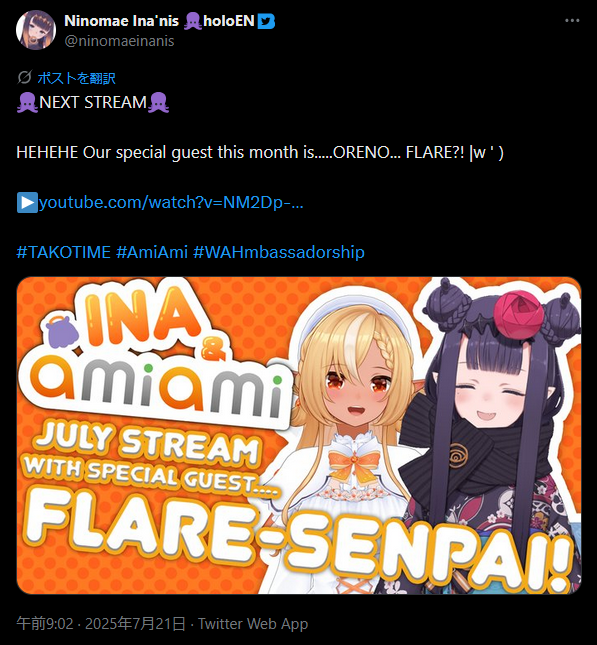Open the Ina & AmiAmi stream thumbnail

click(x=299, y=435)
